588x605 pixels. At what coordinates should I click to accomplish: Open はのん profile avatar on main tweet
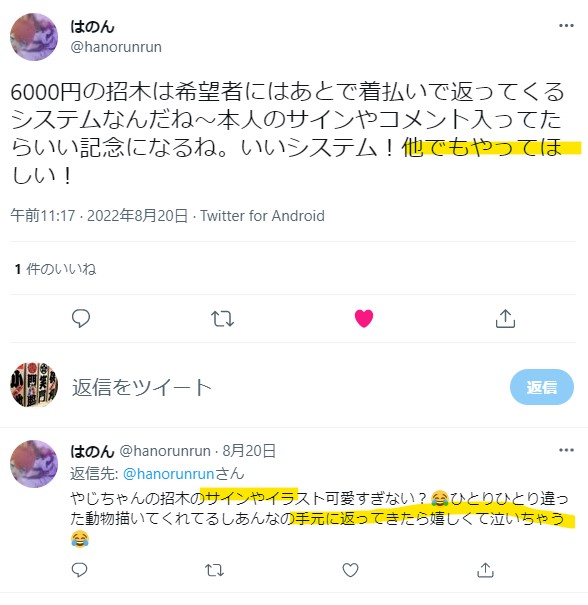click(34, 37)
